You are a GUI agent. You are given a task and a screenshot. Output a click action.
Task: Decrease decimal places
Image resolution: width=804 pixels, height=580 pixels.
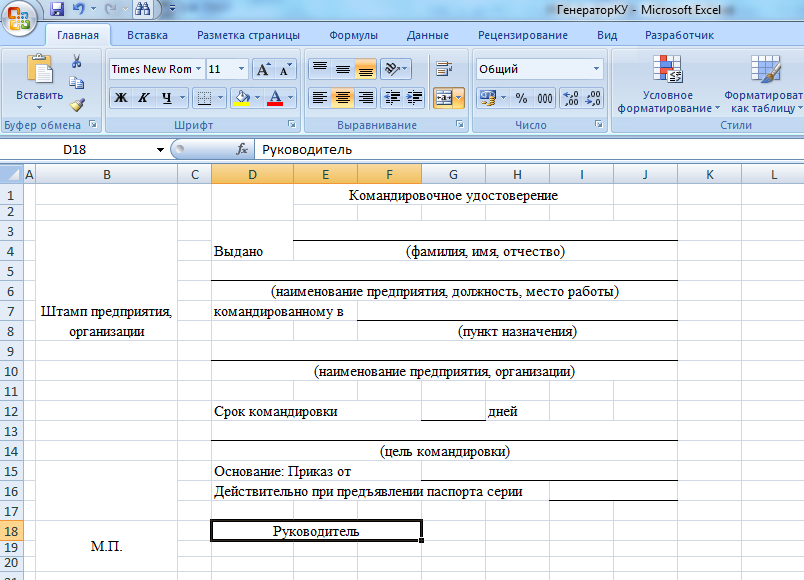(x=593, y=98)
